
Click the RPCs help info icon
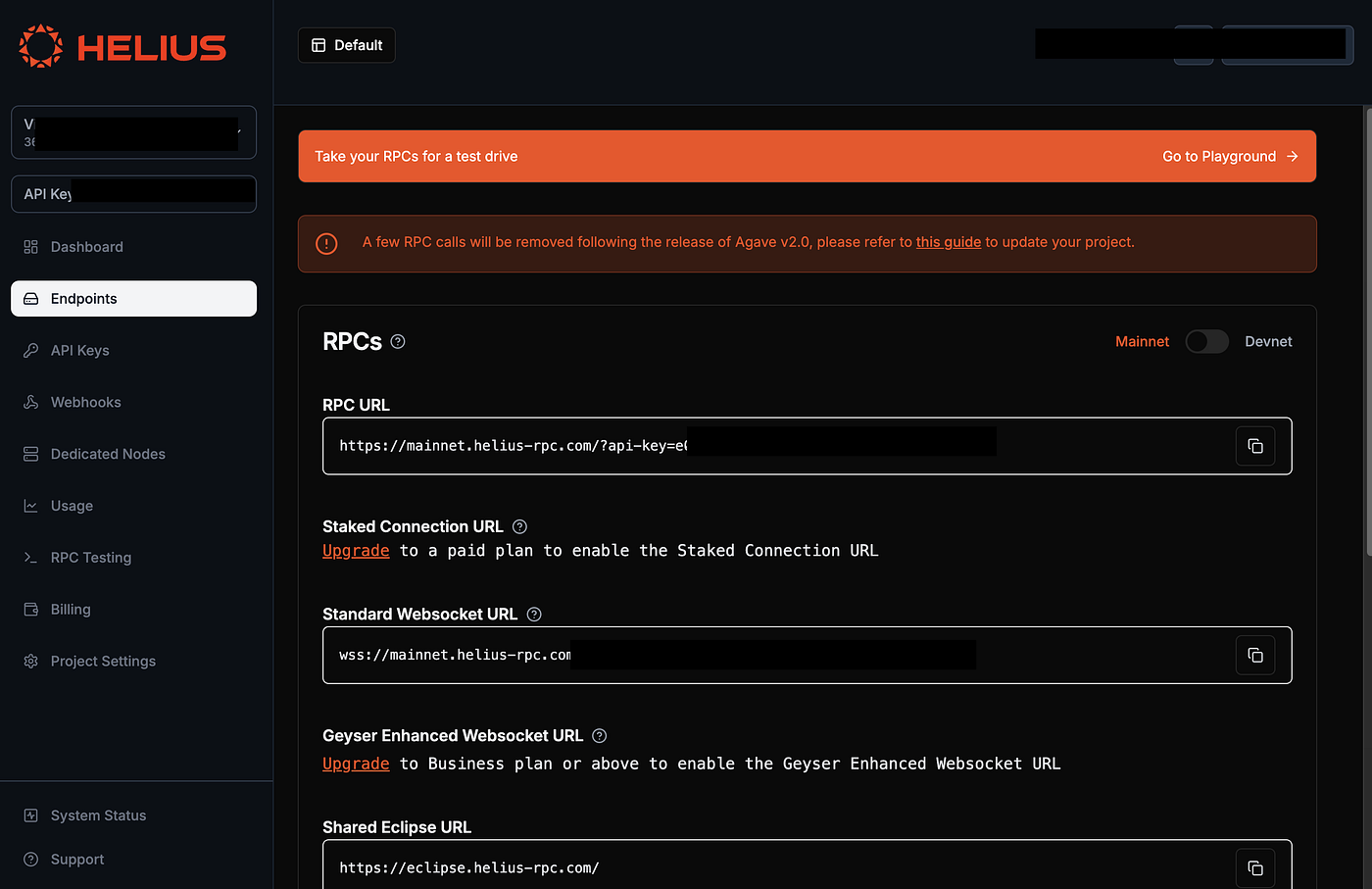pos(398,342)
